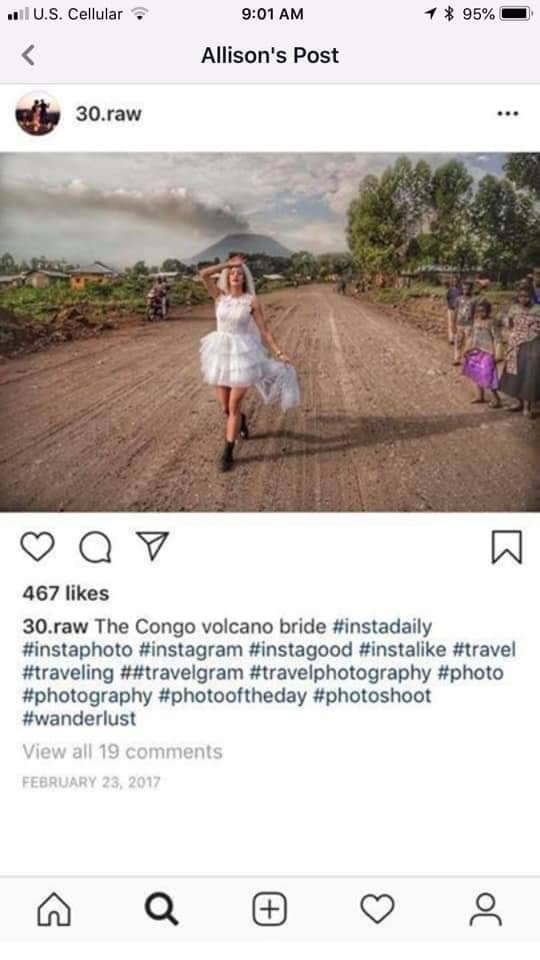The width and height of the screenshot is (540, 960).
Task: Open the 30.raw username in post header
Action: tap(108, 114)
